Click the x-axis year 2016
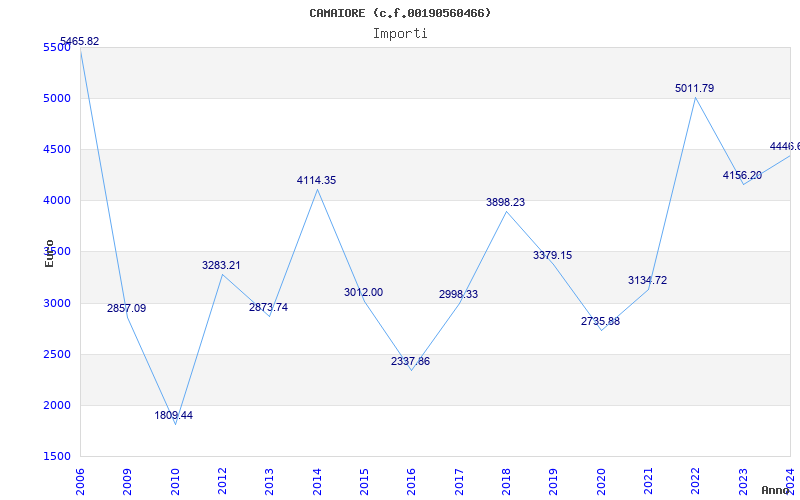Viewport: 800px width, 500px height. click(411, 482)
